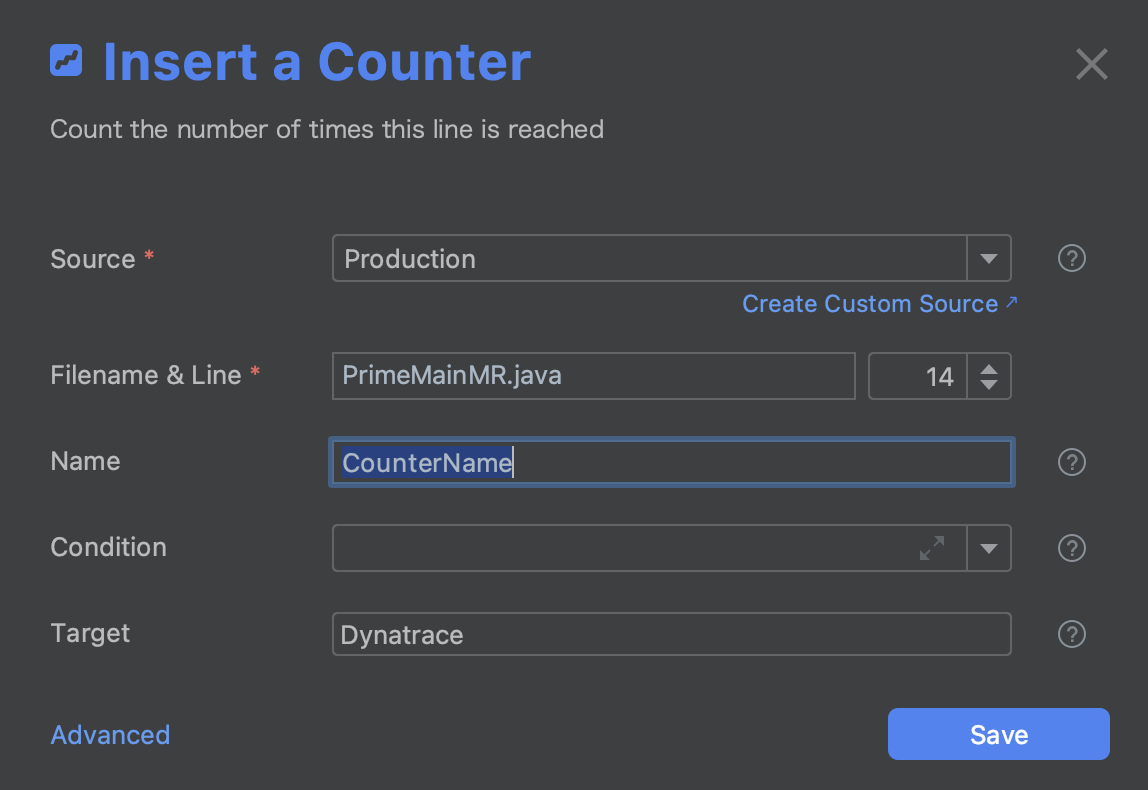Viewport: 1148px width, 790px height.
Task: Show help for the Condition field
Action: pos(1071,548)
